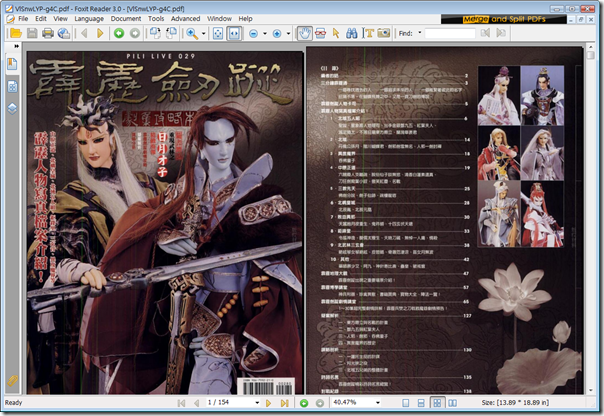Select the Hand tool
604x416 pixels.
pyautogui.click(x=305, y=33)
